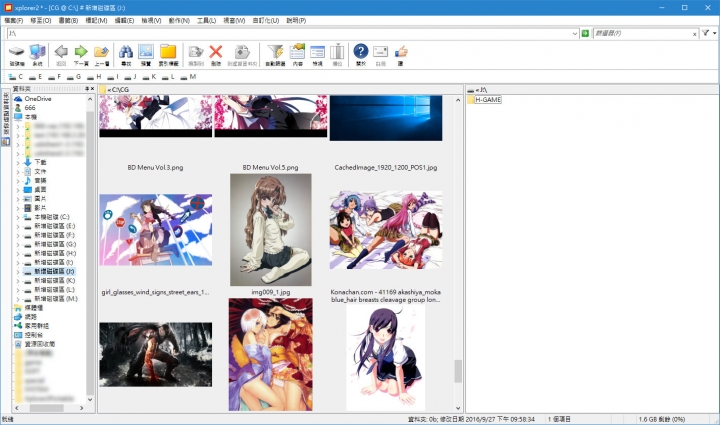Open the address bar dropdown arrow
The height and width of the screenshot is (425, 720).
(x=575, y=34)
